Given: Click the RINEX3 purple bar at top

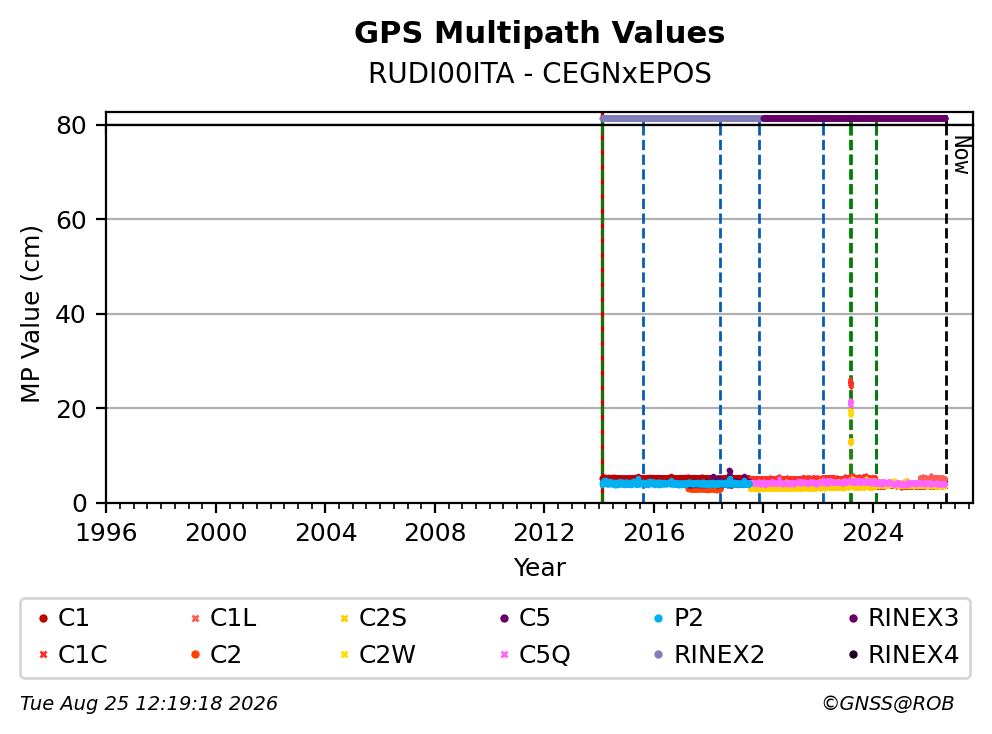Looking at the screenshot, I should pyautogui.click(x=854, y=118).
